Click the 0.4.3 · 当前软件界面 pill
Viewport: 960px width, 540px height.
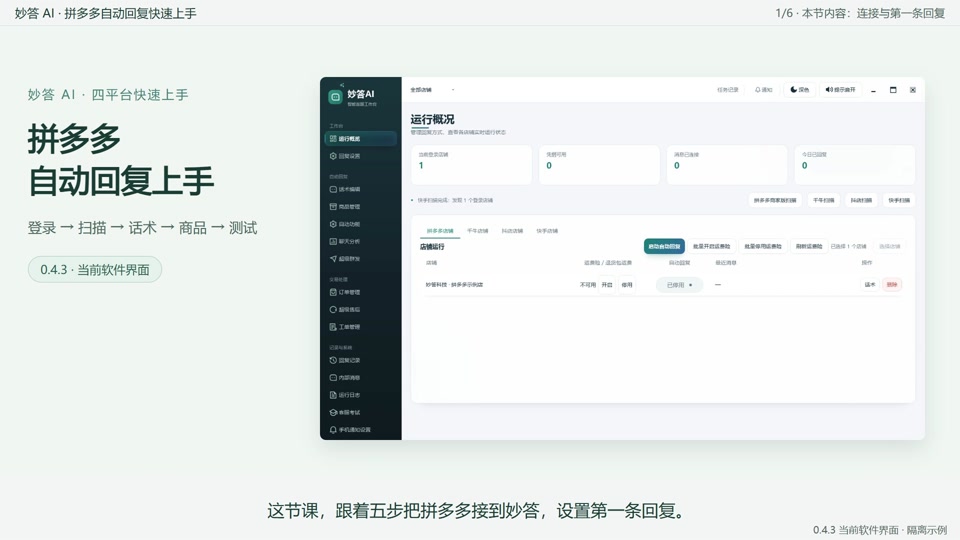(95, 269)
